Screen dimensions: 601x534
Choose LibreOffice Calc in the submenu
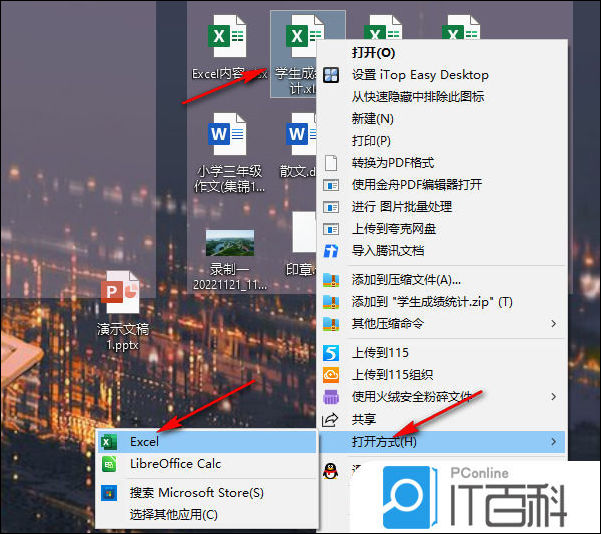(207, 464)
